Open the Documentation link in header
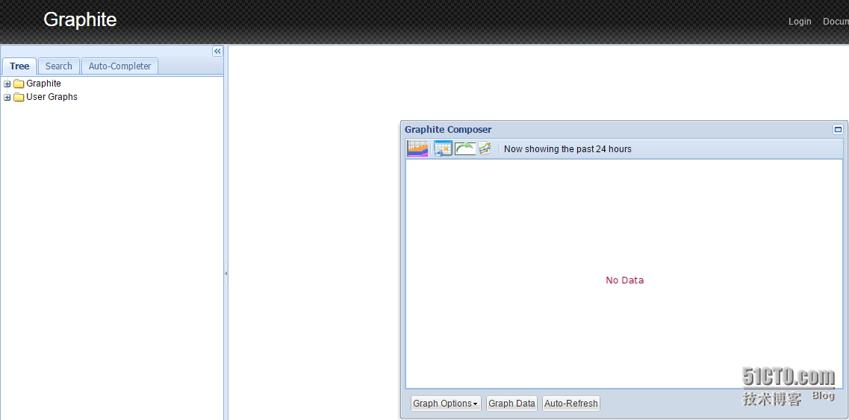Viewport: 849px width, 420px height. 835,22
